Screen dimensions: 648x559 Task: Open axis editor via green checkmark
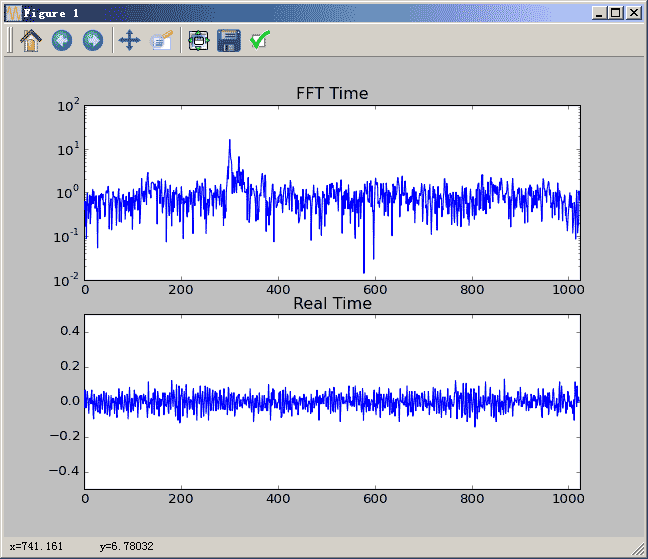tap(260, 41)
